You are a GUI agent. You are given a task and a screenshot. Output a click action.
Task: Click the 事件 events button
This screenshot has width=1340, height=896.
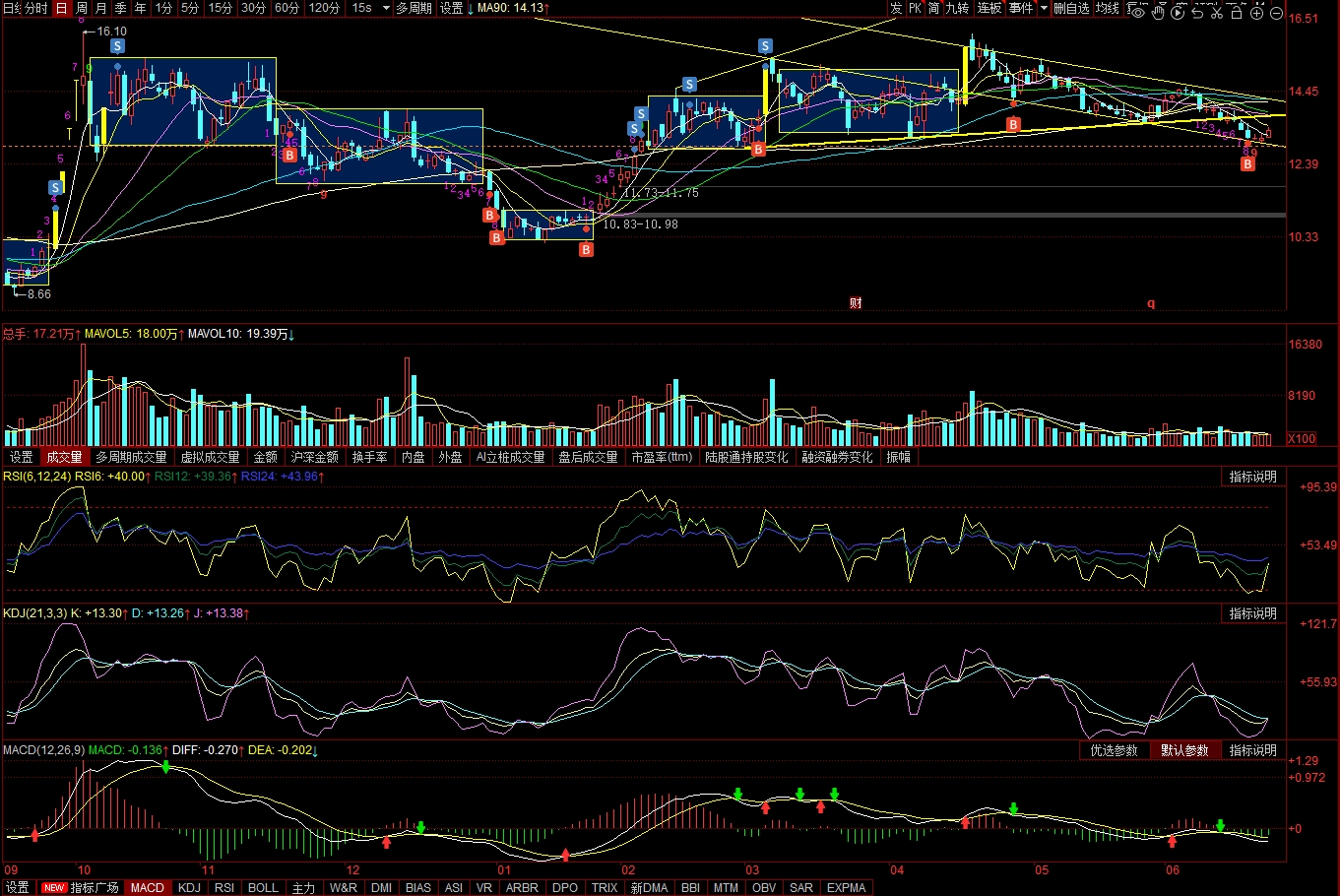(x=1021, y=8)
